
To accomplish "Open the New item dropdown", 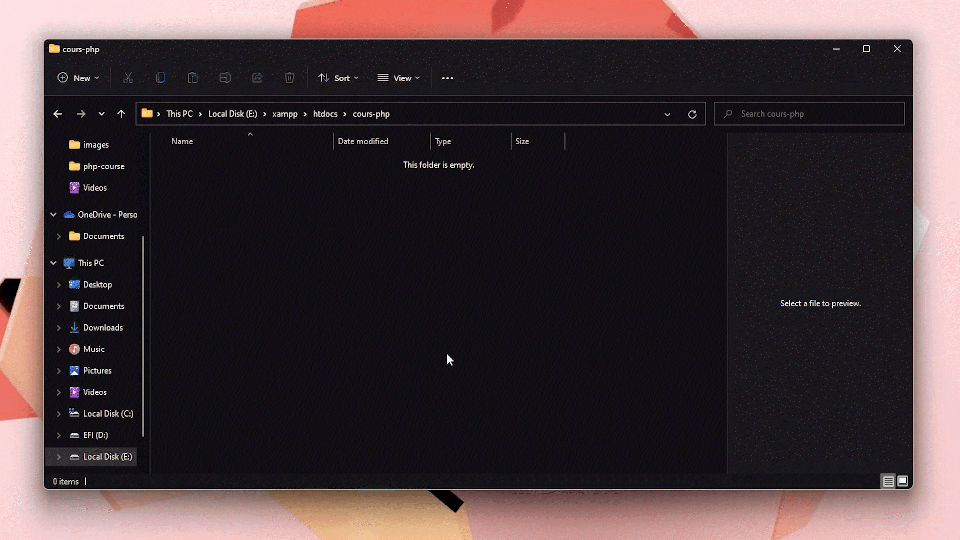I will tap(78, 78).
